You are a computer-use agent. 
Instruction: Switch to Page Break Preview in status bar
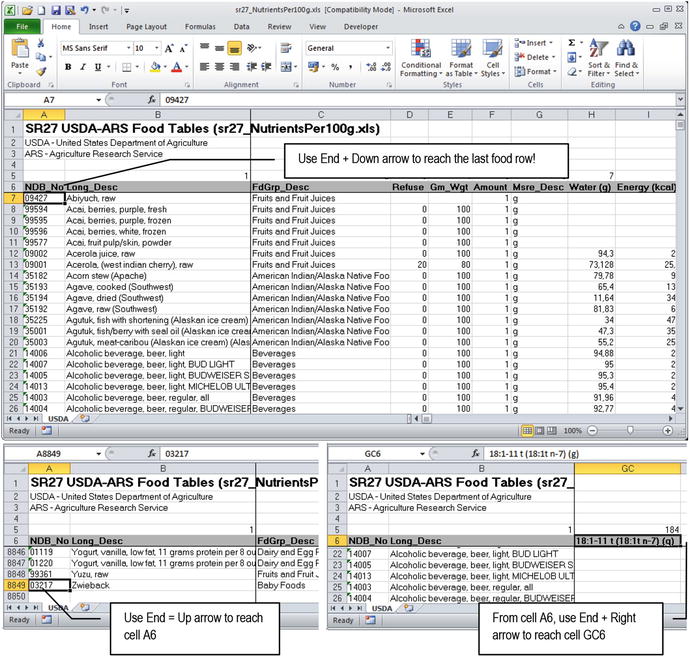(x=551, y=430)
